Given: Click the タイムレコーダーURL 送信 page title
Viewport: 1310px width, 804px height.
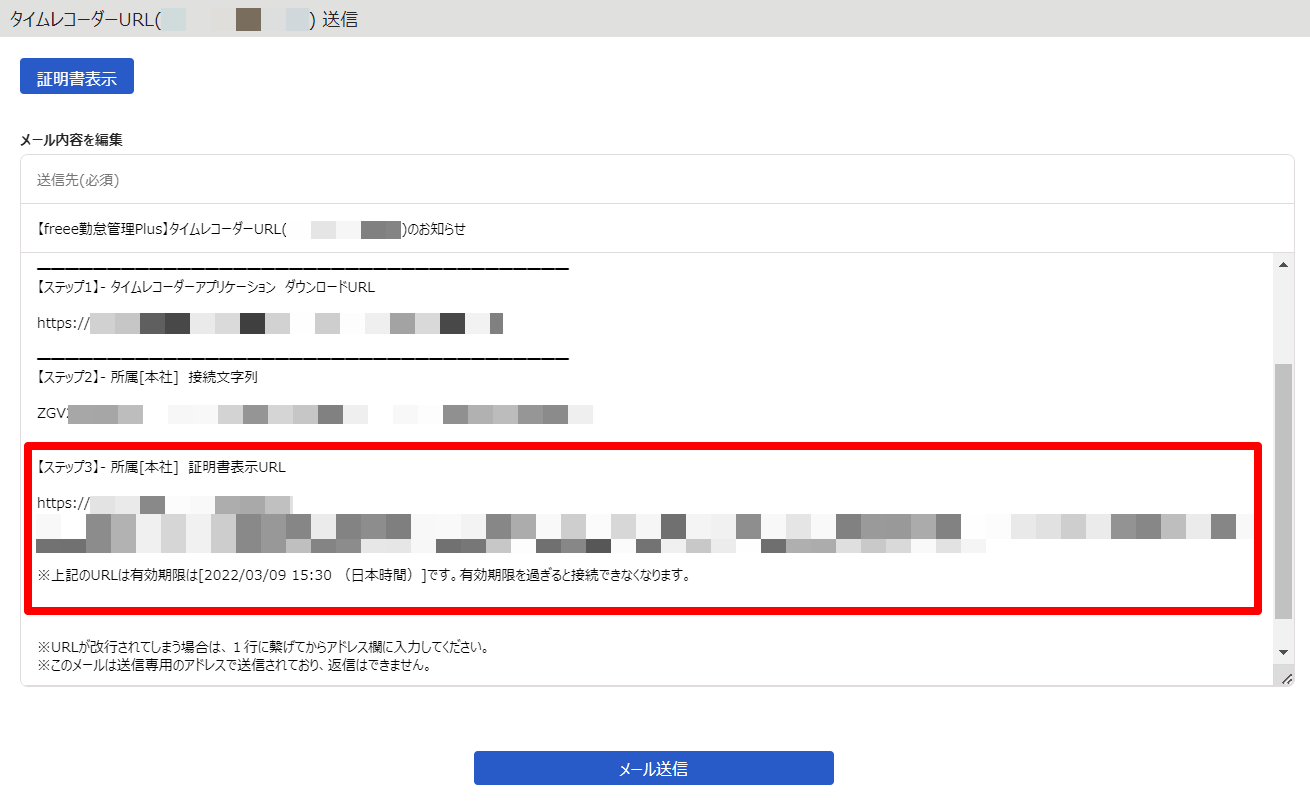Looking at the screenshot, I should [184, 19].
